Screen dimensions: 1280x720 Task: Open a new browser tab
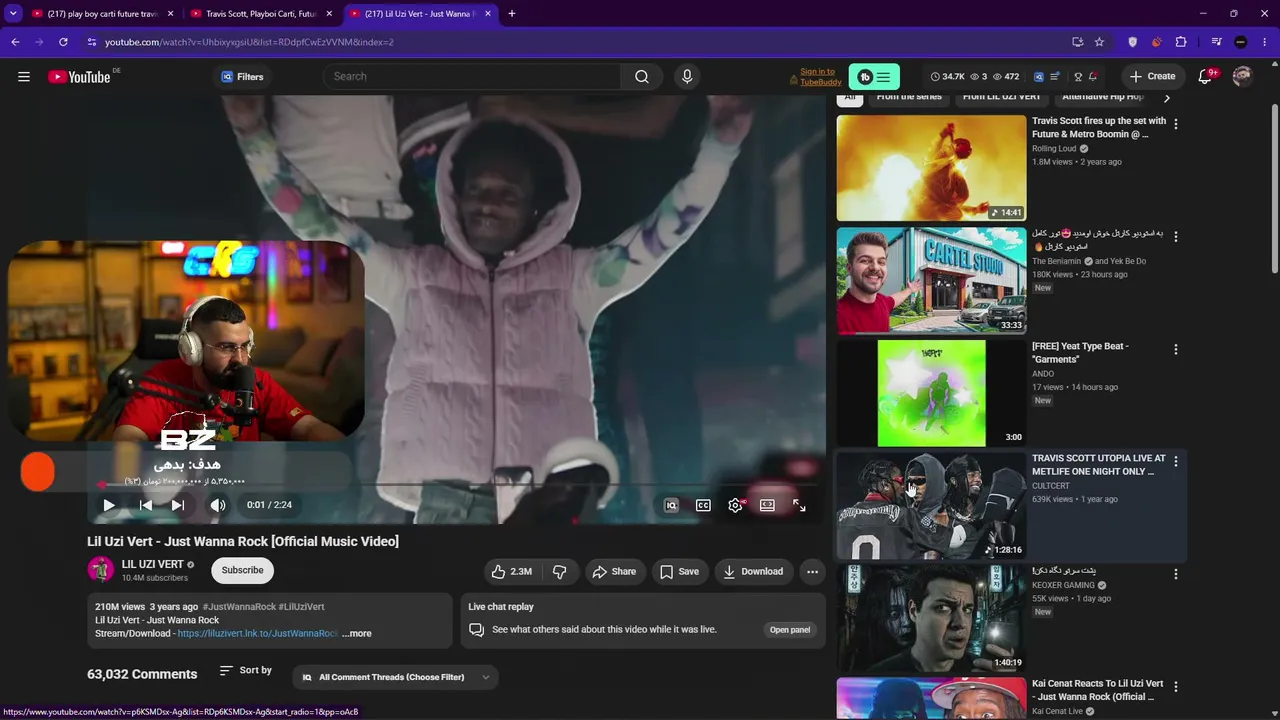[x=512, y=14]
